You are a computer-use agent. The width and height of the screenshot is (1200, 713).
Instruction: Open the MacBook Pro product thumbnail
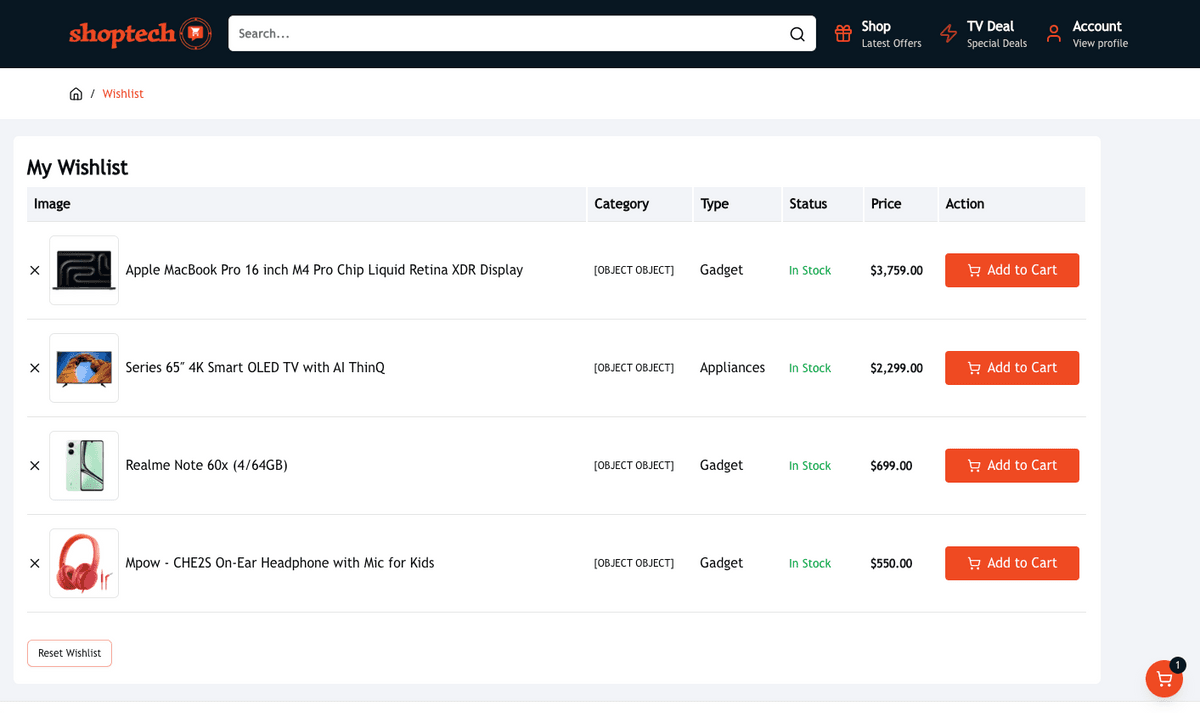[x=84, y=270]
